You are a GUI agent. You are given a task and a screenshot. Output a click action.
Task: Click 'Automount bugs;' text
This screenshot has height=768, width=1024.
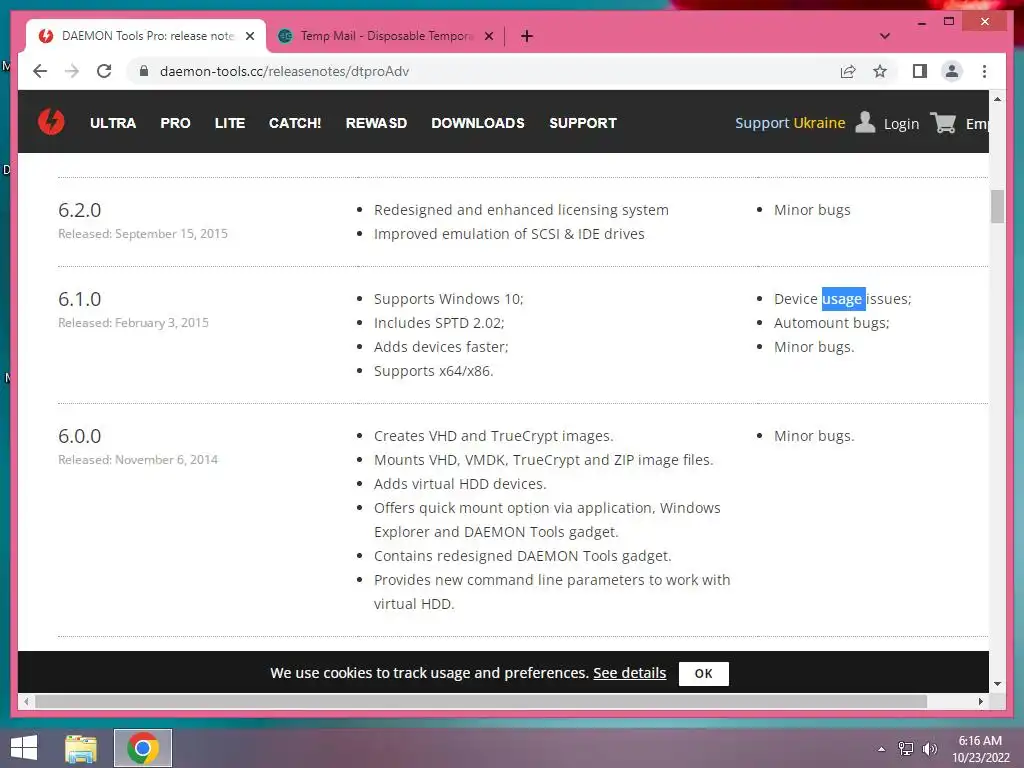click(831, 323)
